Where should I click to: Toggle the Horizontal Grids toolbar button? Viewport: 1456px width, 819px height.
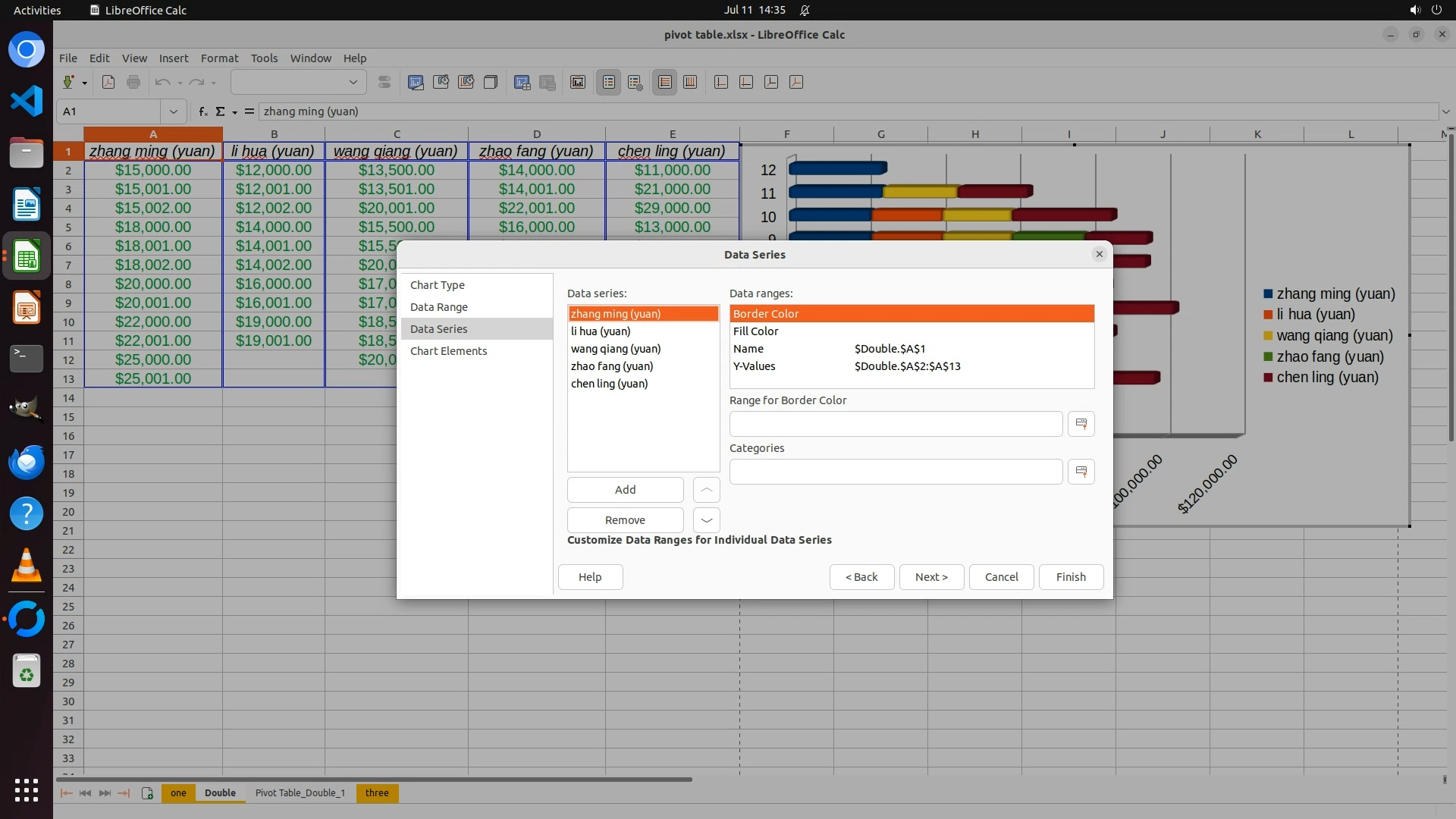tap(665, 82)
